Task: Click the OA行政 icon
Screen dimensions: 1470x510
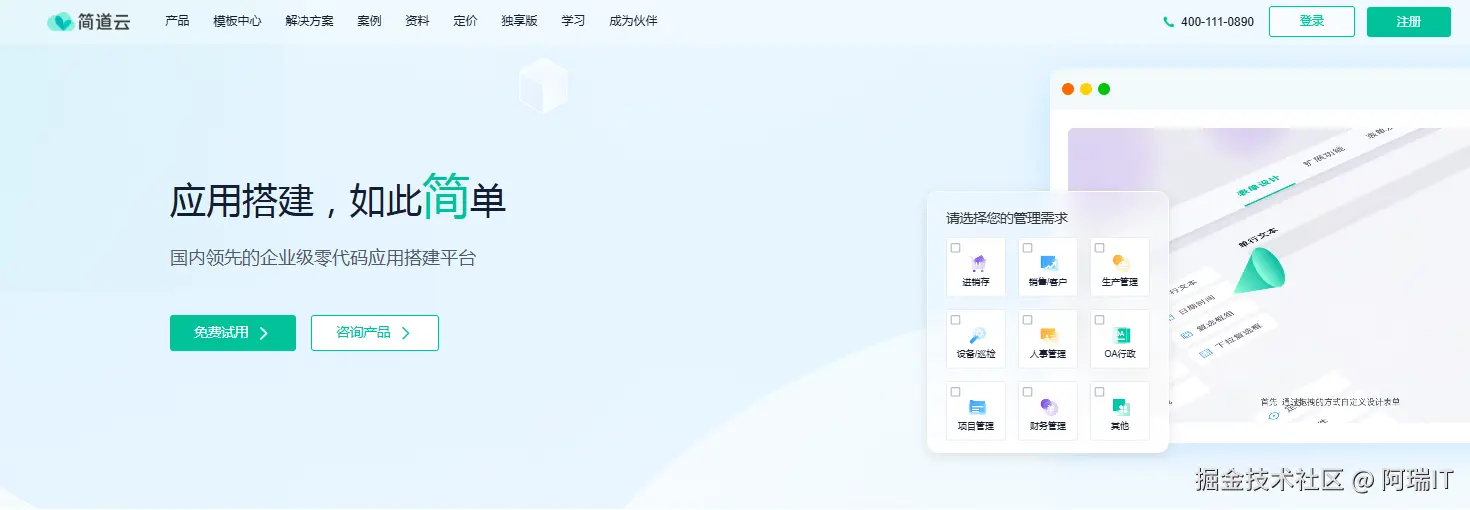Action: point(1121,335)
